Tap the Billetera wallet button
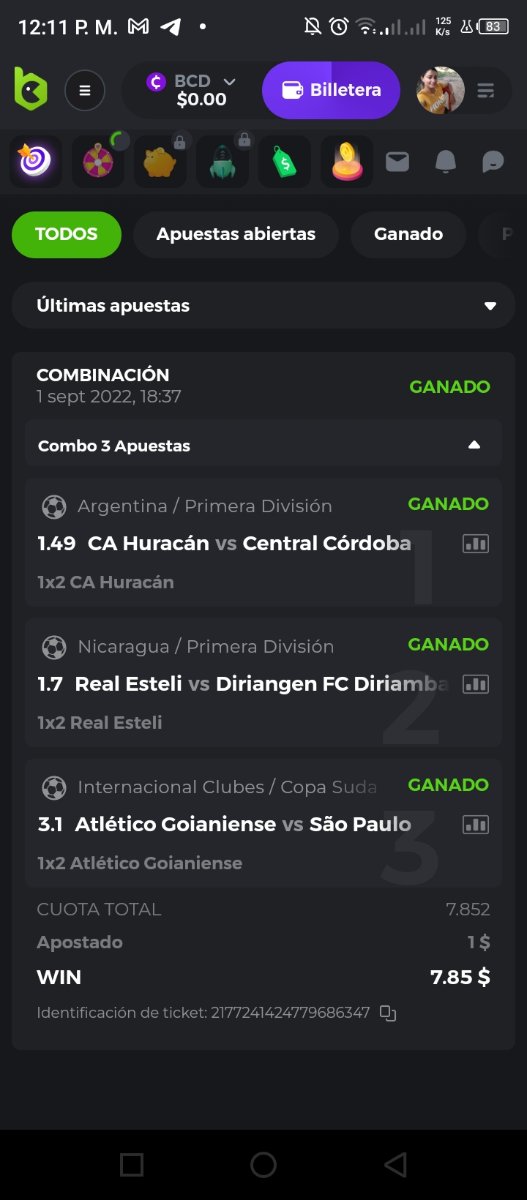527x1200 pixels. [331, 90]
